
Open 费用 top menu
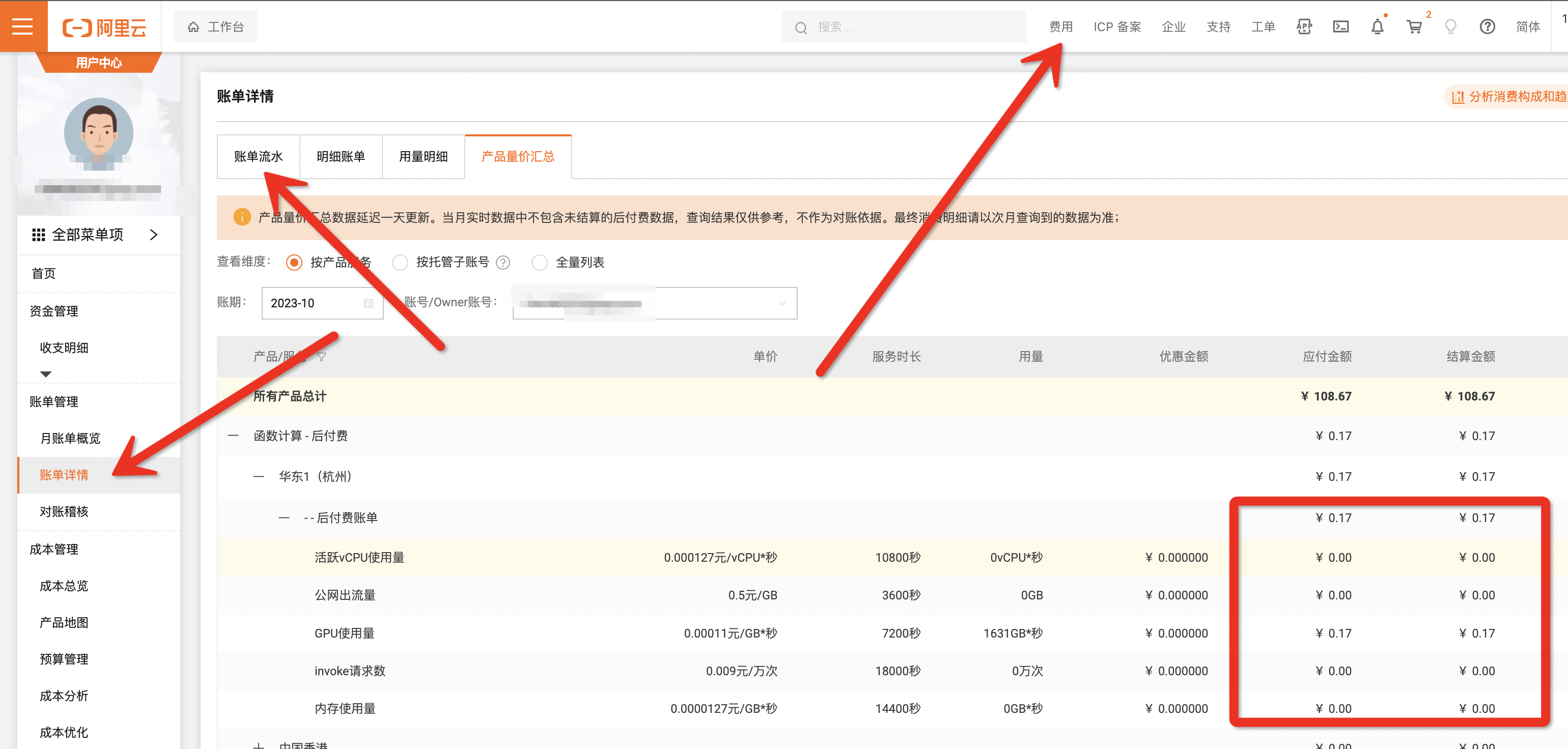[x=1061, y=27]
